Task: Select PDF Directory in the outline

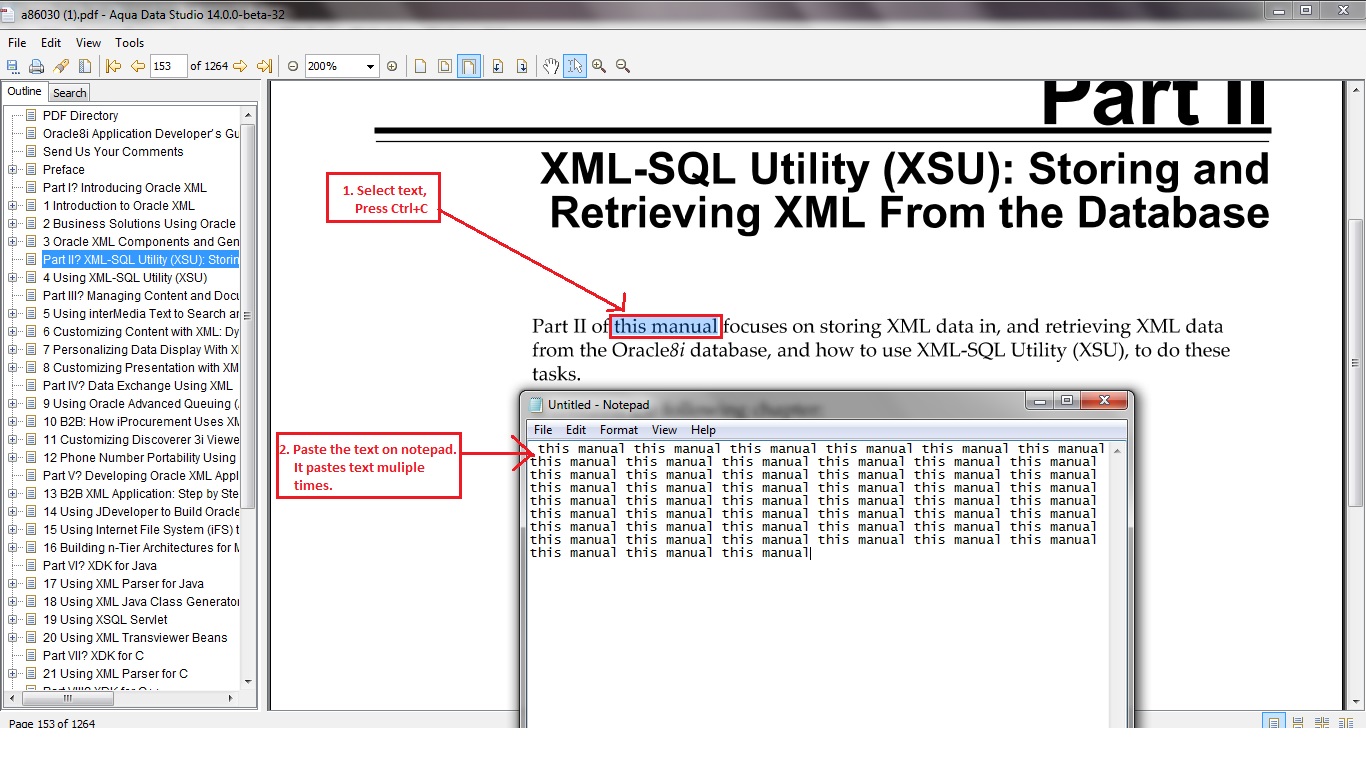Action: [80, 116]
